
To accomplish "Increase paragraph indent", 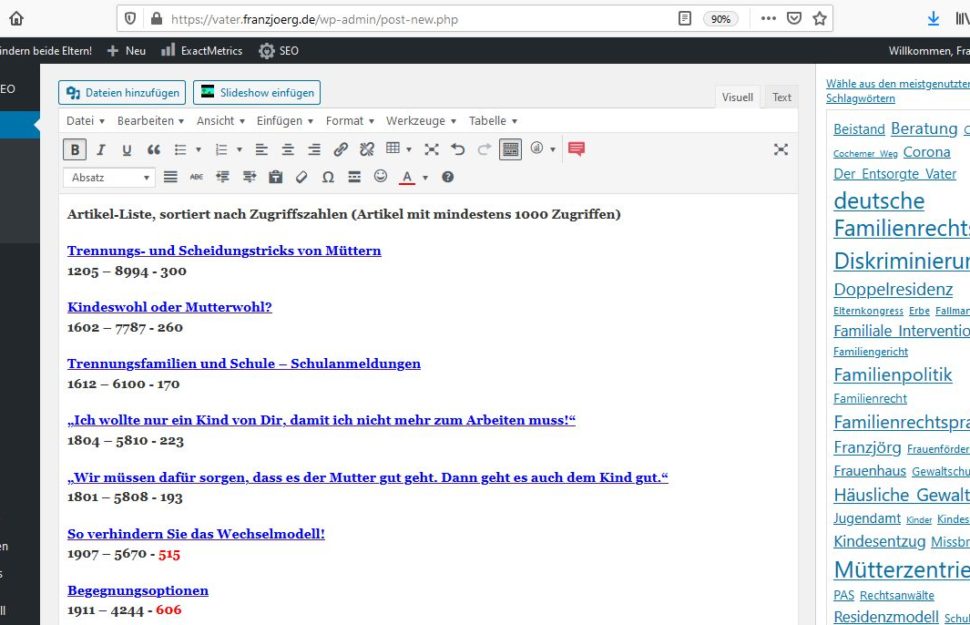I will coord(249,178).
